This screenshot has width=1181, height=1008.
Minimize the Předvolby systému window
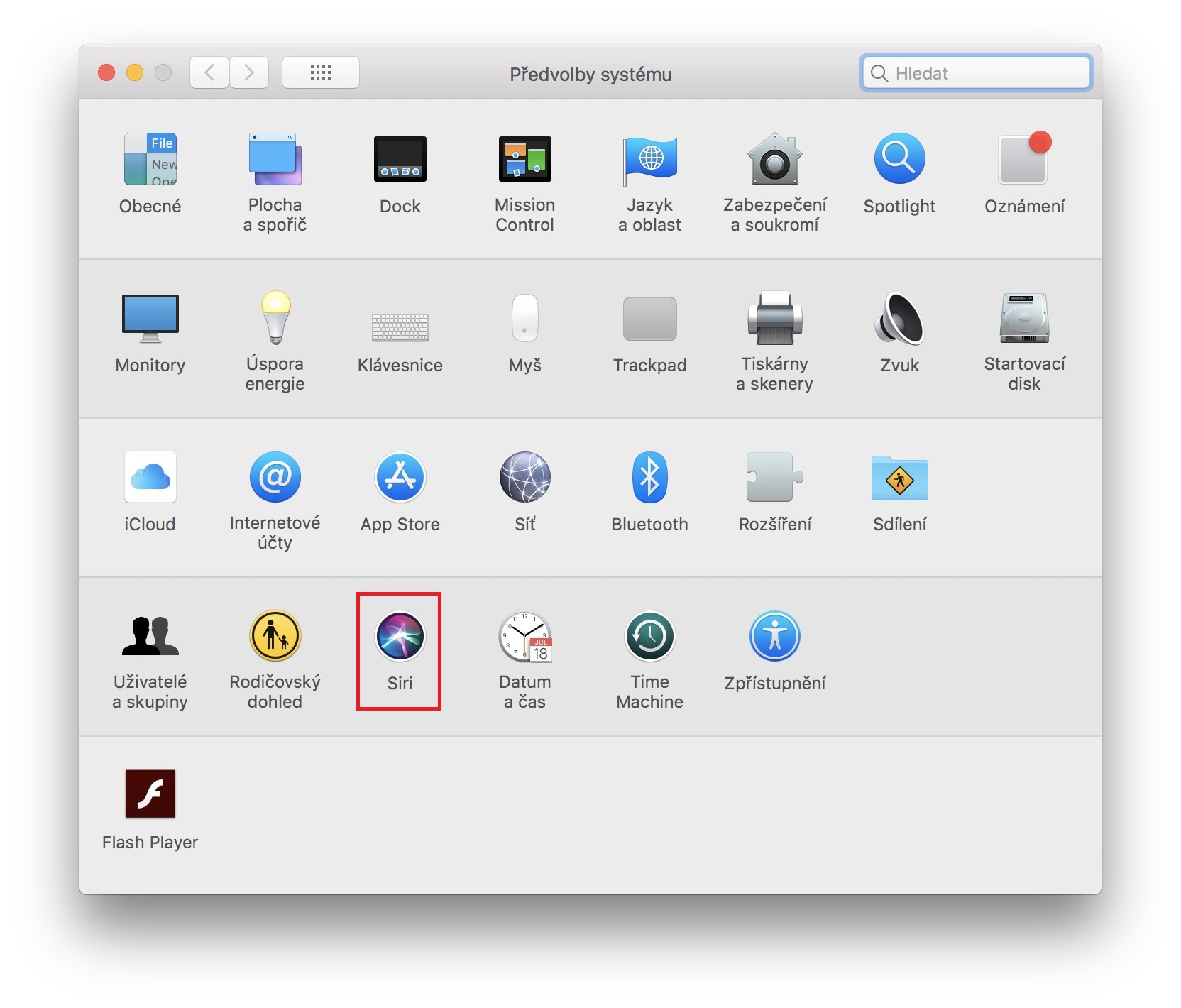[135, 72]
